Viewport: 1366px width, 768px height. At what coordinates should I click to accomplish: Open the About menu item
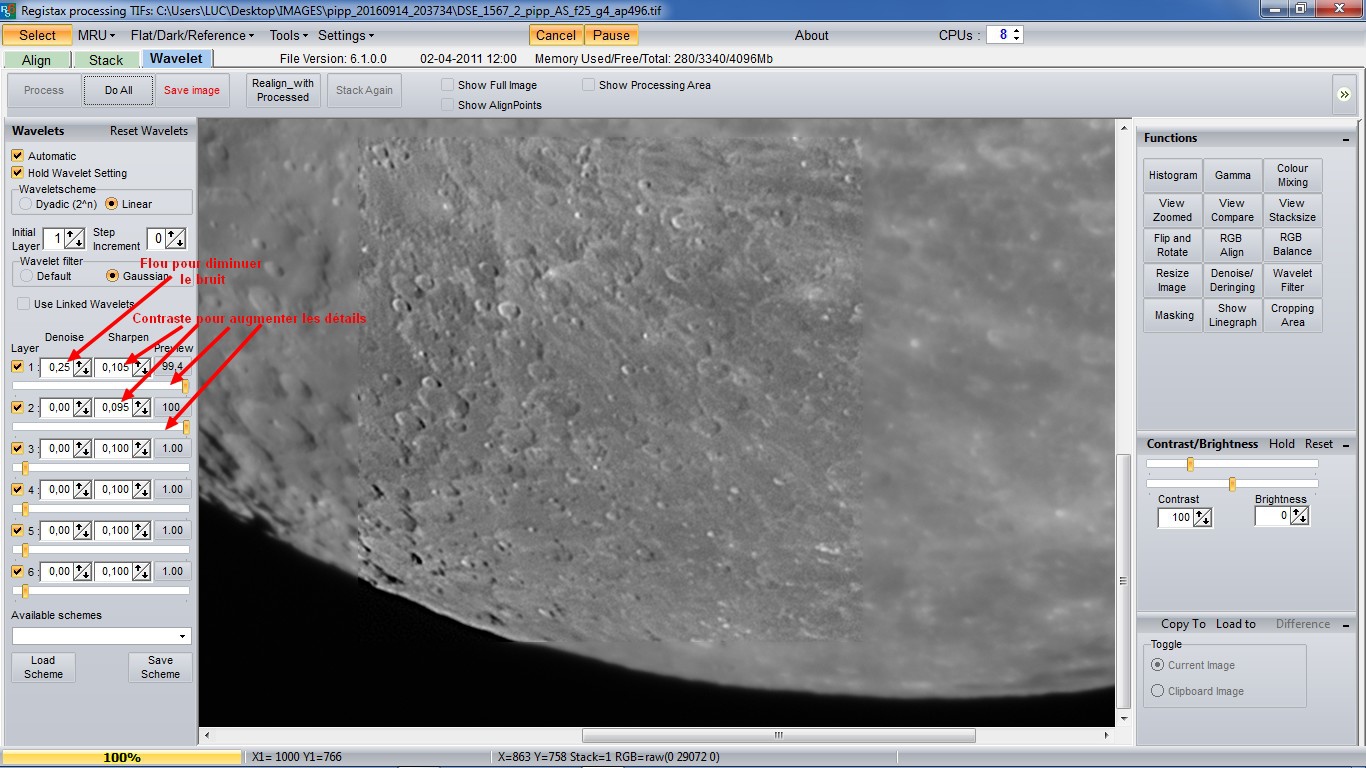[812, 35]
